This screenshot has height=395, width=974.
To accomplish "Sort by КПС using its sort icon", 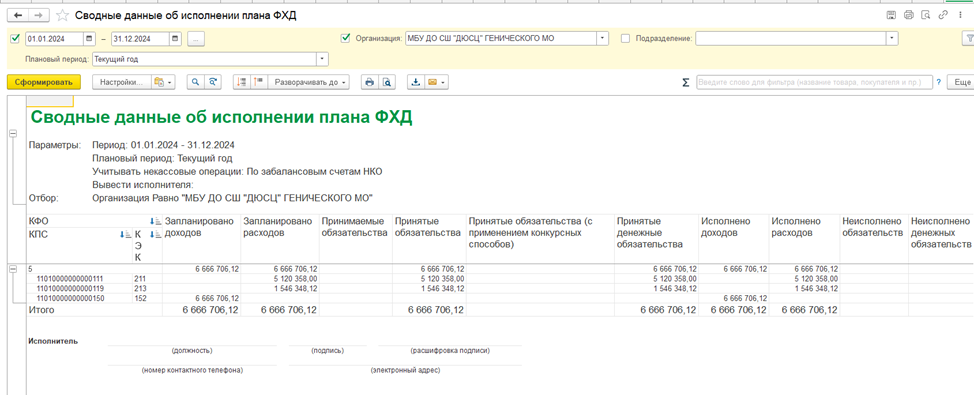I will point(125,234).
